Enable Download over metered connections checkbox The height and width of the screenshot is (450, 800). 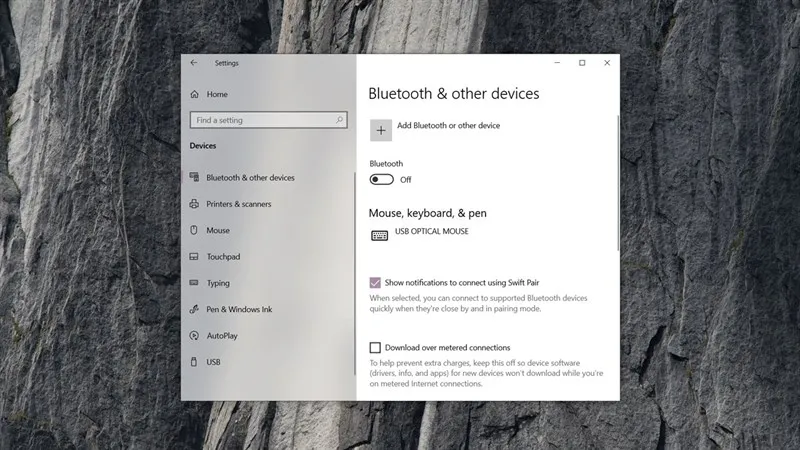click(375, 347)
